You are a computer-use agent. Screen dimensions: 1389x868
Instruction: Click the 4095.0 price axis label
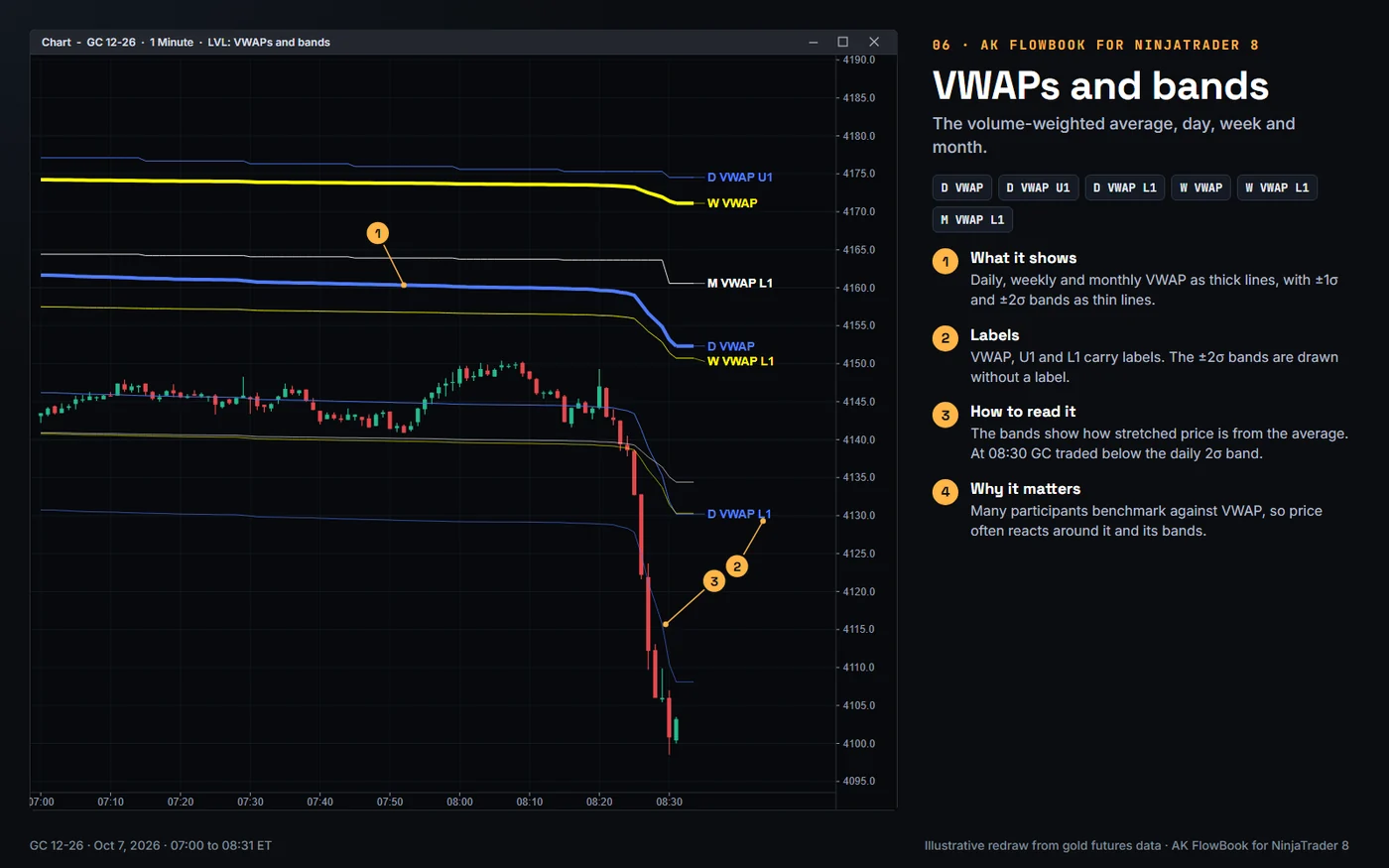click(x=859, y=782)
